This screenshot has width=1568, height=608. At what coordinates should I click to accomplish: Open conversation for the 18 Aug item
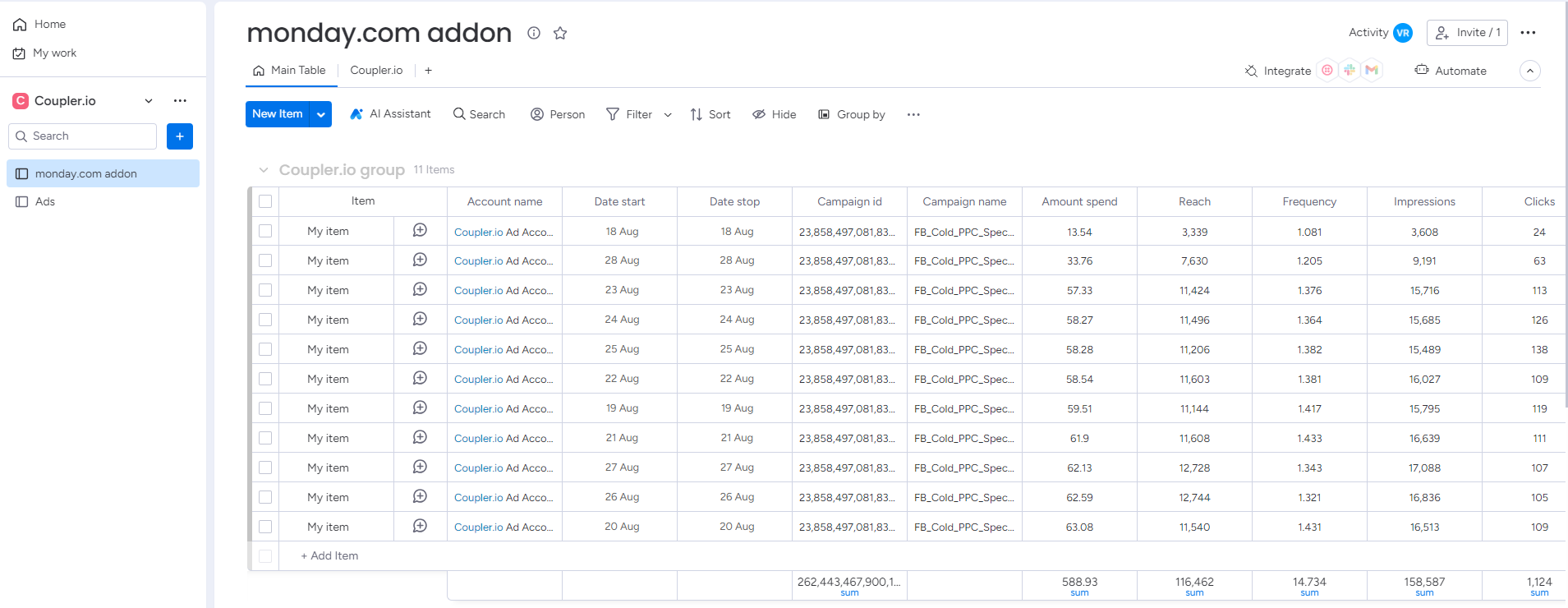point(420,231)
